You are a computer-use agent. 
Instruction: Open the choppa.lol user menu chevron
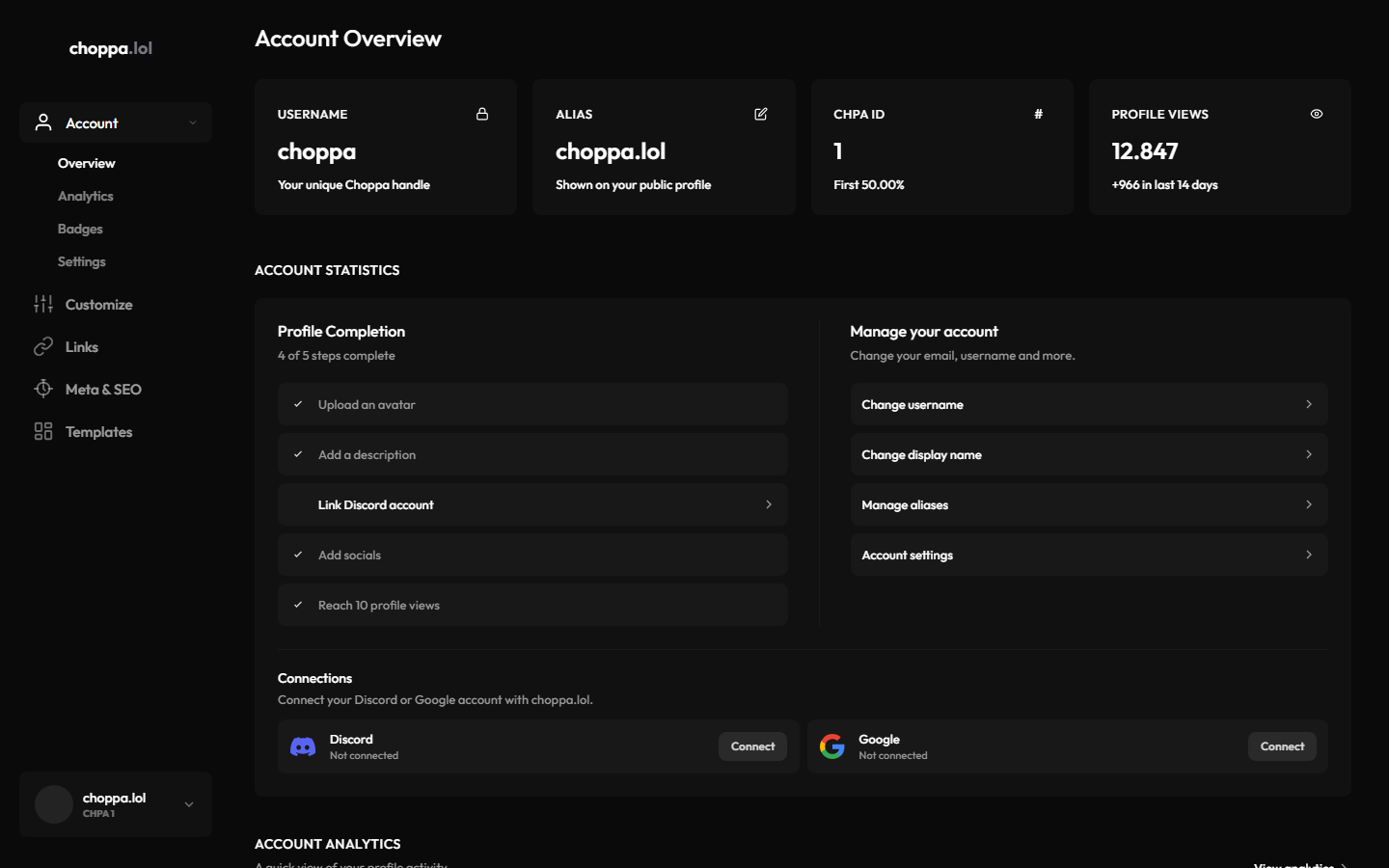[189, 804]
